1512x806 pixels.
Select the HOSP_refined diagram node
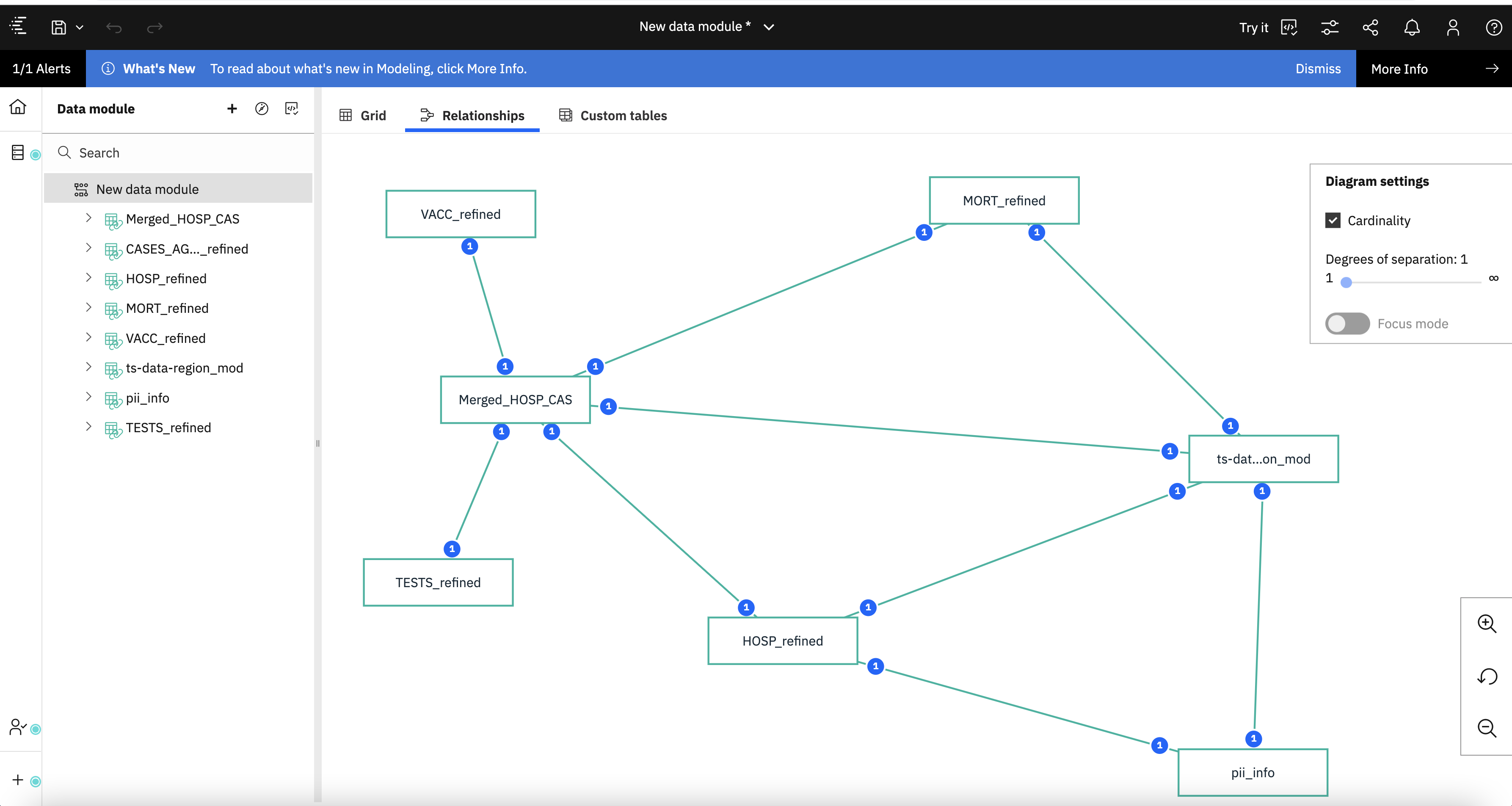[x=783, y=641]
